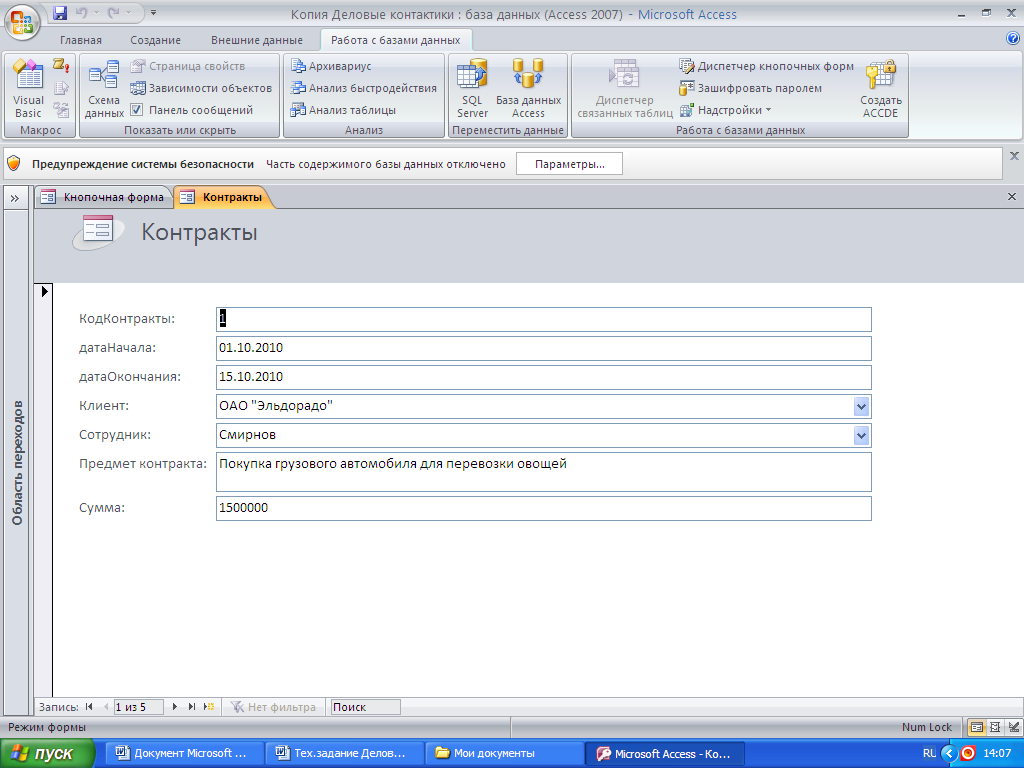Open Схема данных relationships view
The width and height of the screenshot is (1024, 768).
[x=104, y=89]
